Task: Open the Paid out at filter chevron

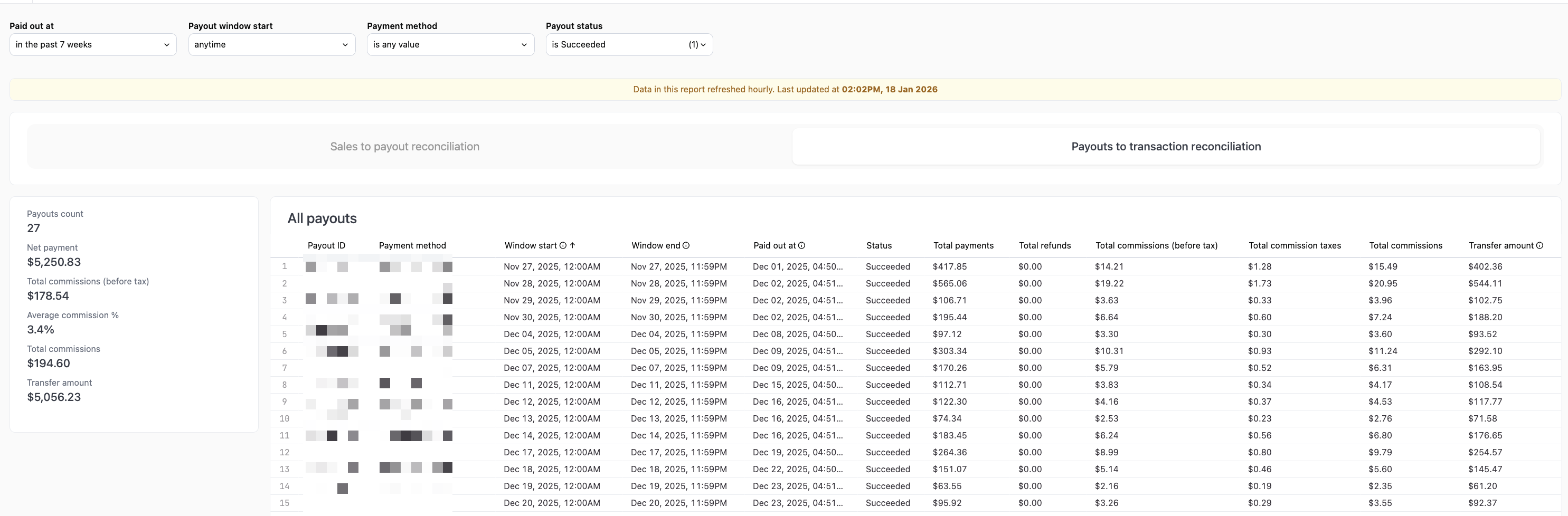Action: pyautogui.click(x=166, y=44)
